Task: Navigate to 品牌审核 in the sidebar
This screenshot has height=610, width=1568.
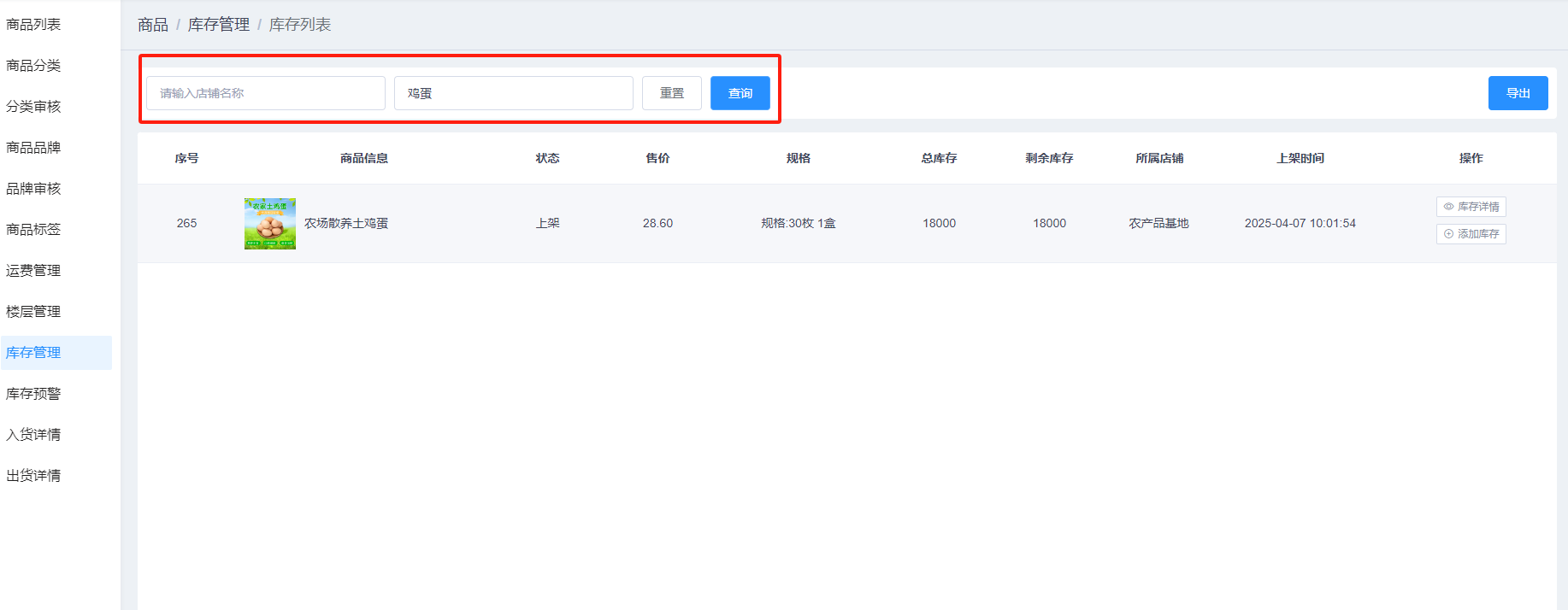Action: 34,189
